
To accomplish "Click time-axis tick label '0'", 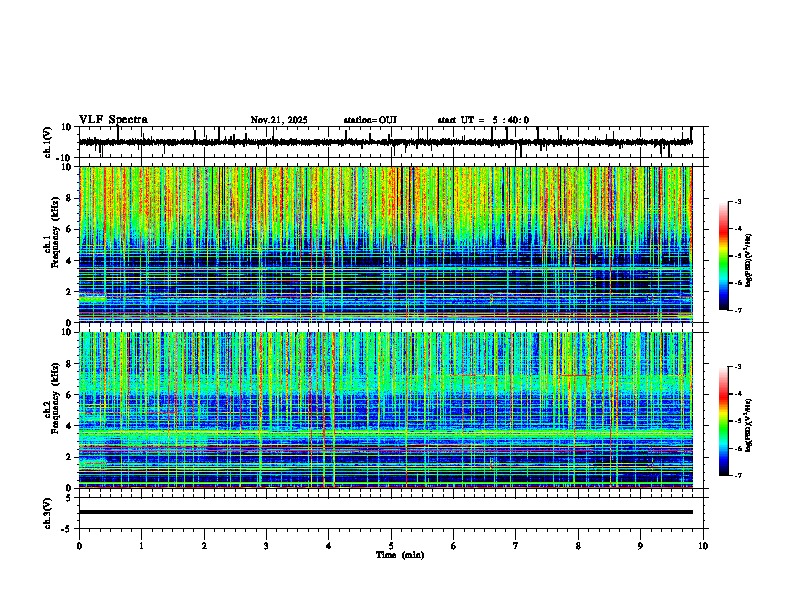I will coord(79,546).
